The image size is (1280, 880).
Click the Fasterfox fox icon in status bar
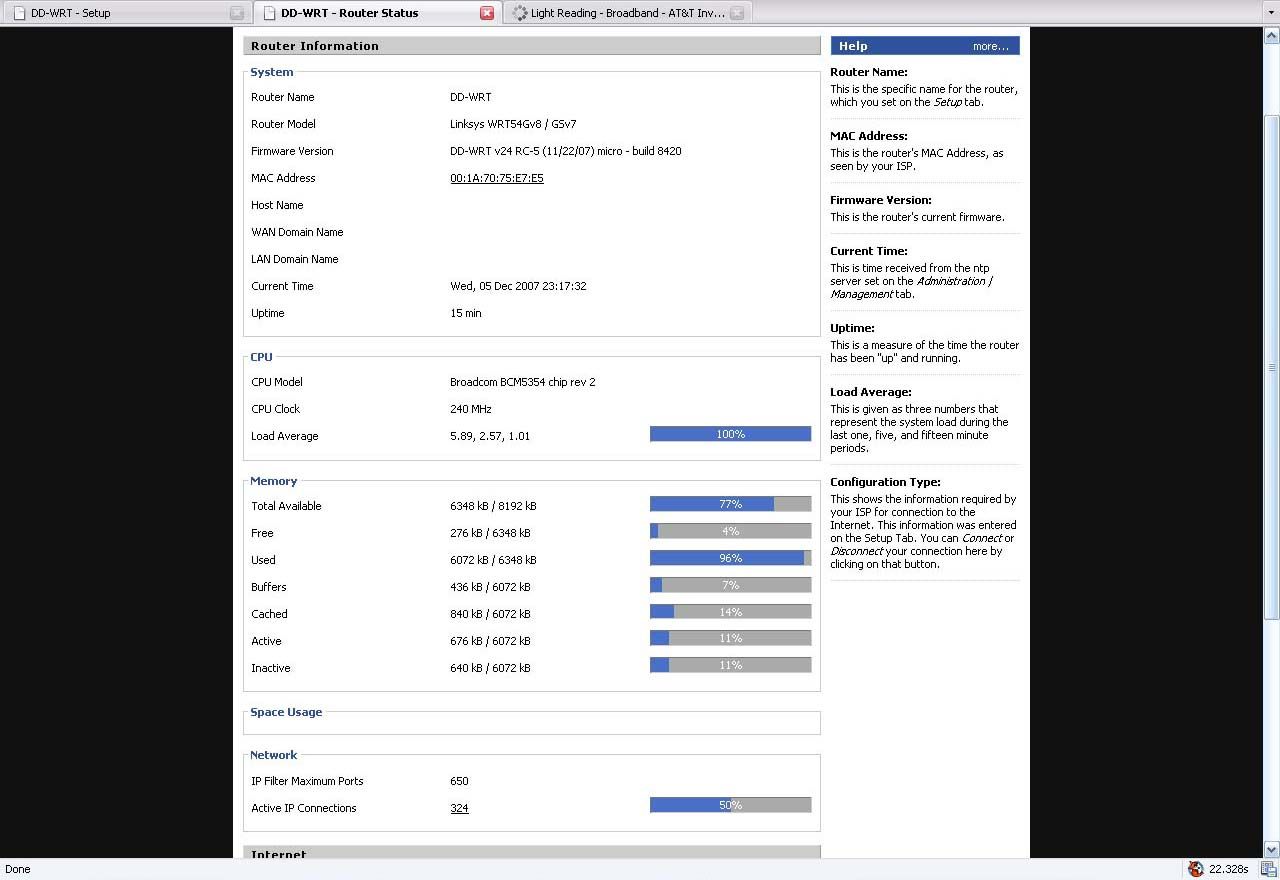[x=1195, y=869]
